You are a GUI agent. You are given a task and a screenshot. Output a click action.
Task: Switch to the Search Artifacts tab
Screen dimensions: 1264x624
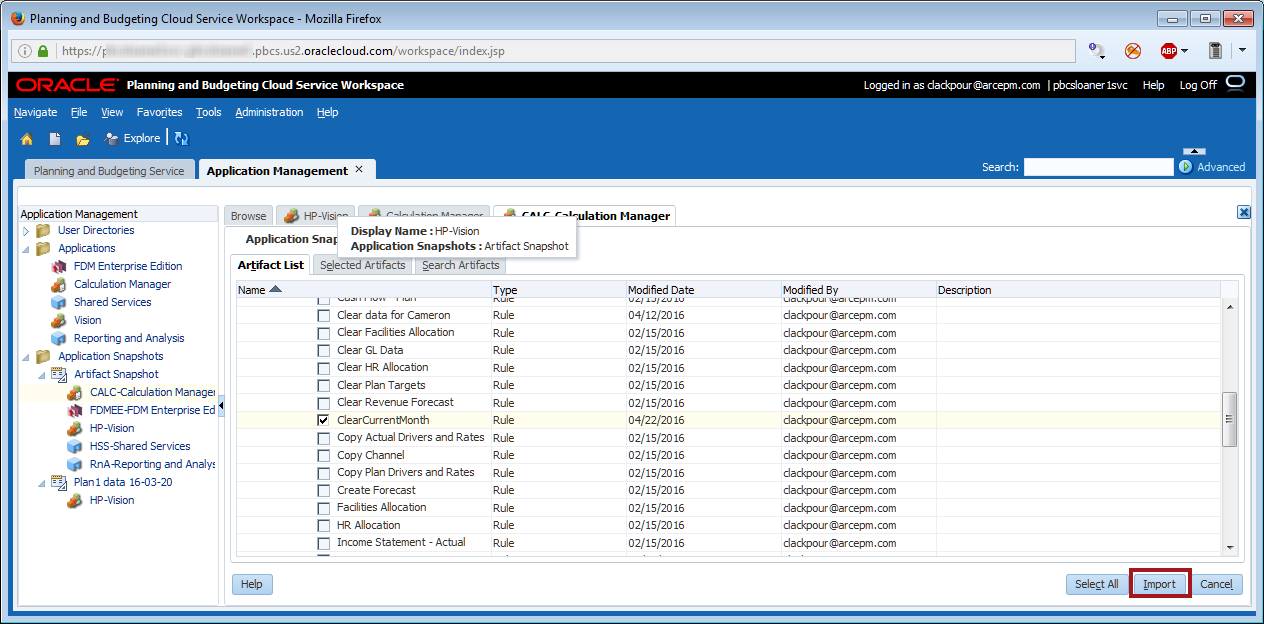point(460,265)
